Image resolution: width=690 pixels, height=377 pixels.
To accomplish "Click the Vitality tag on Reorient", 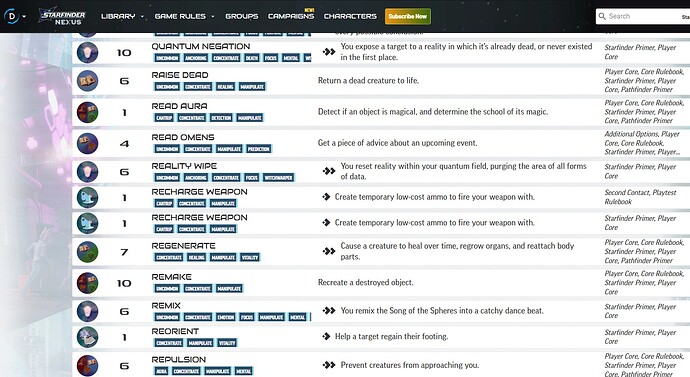I will pos(227,343).
